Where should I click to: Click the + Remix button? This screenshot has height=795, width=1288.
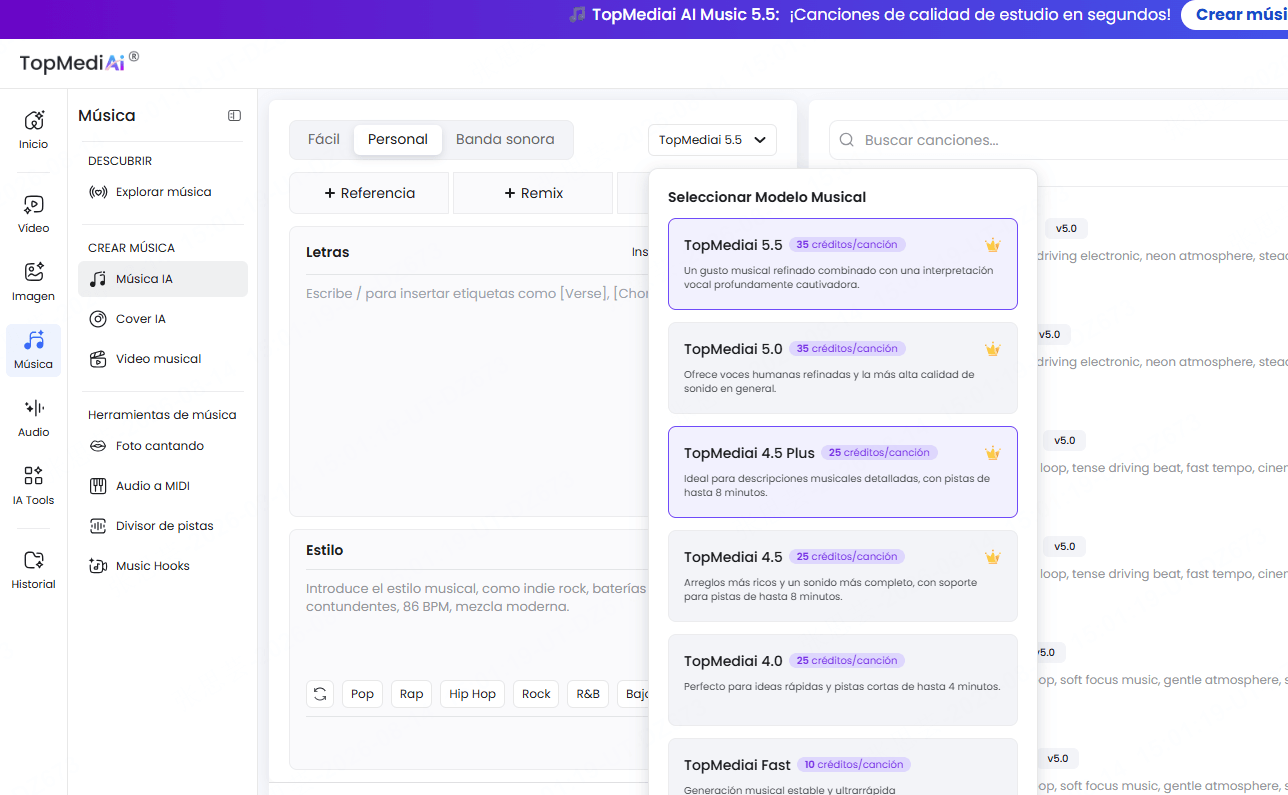pyautogui.click(x=533, y=193)
